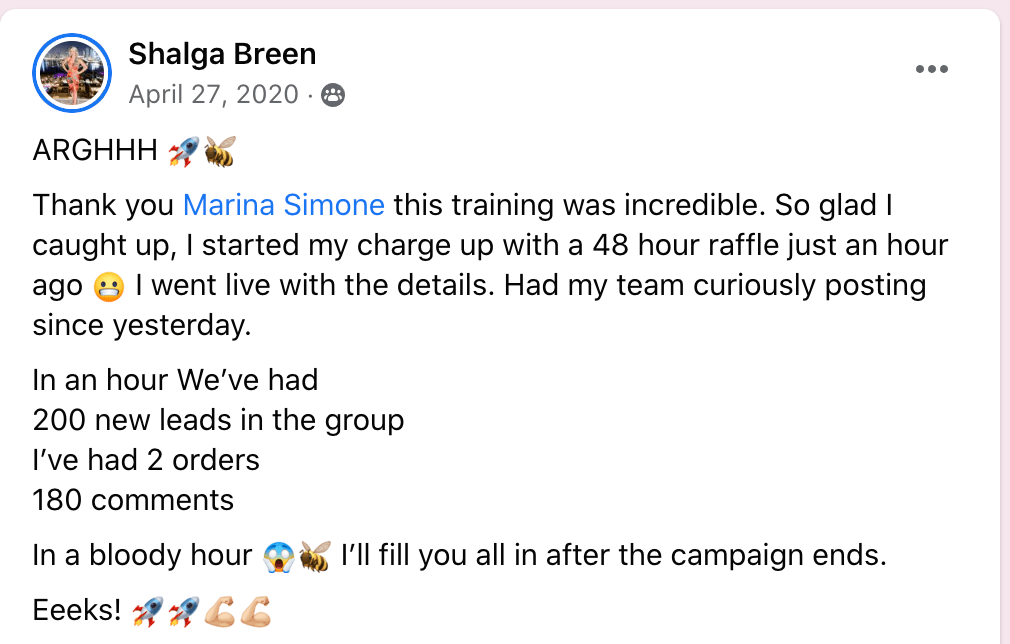This screenshot has height=644, width=1010.
Task: Click the last flexed bicep emoji
Action: click(x=255, y=610)
